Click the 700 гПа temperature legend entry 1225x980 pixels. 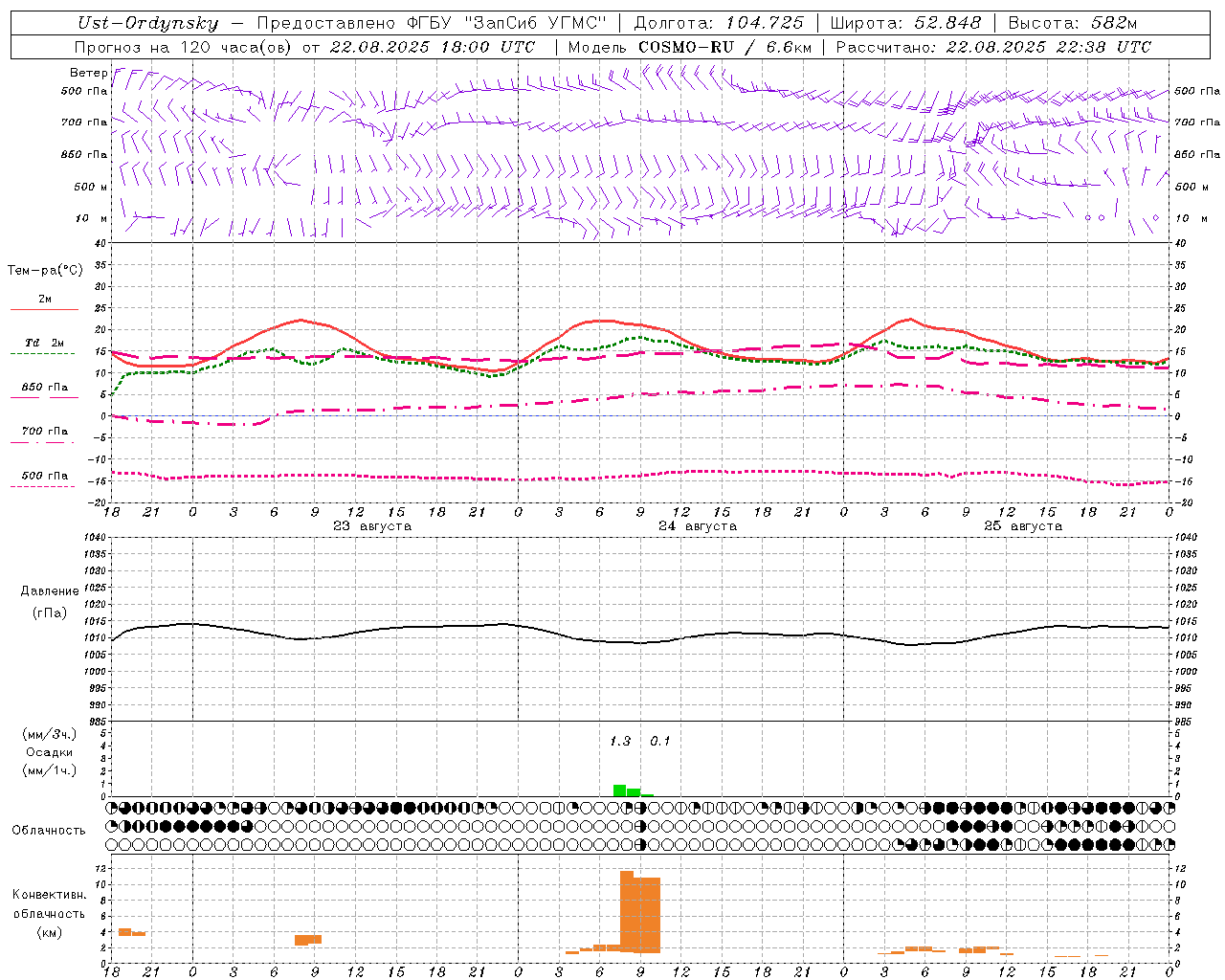point(45,432)
